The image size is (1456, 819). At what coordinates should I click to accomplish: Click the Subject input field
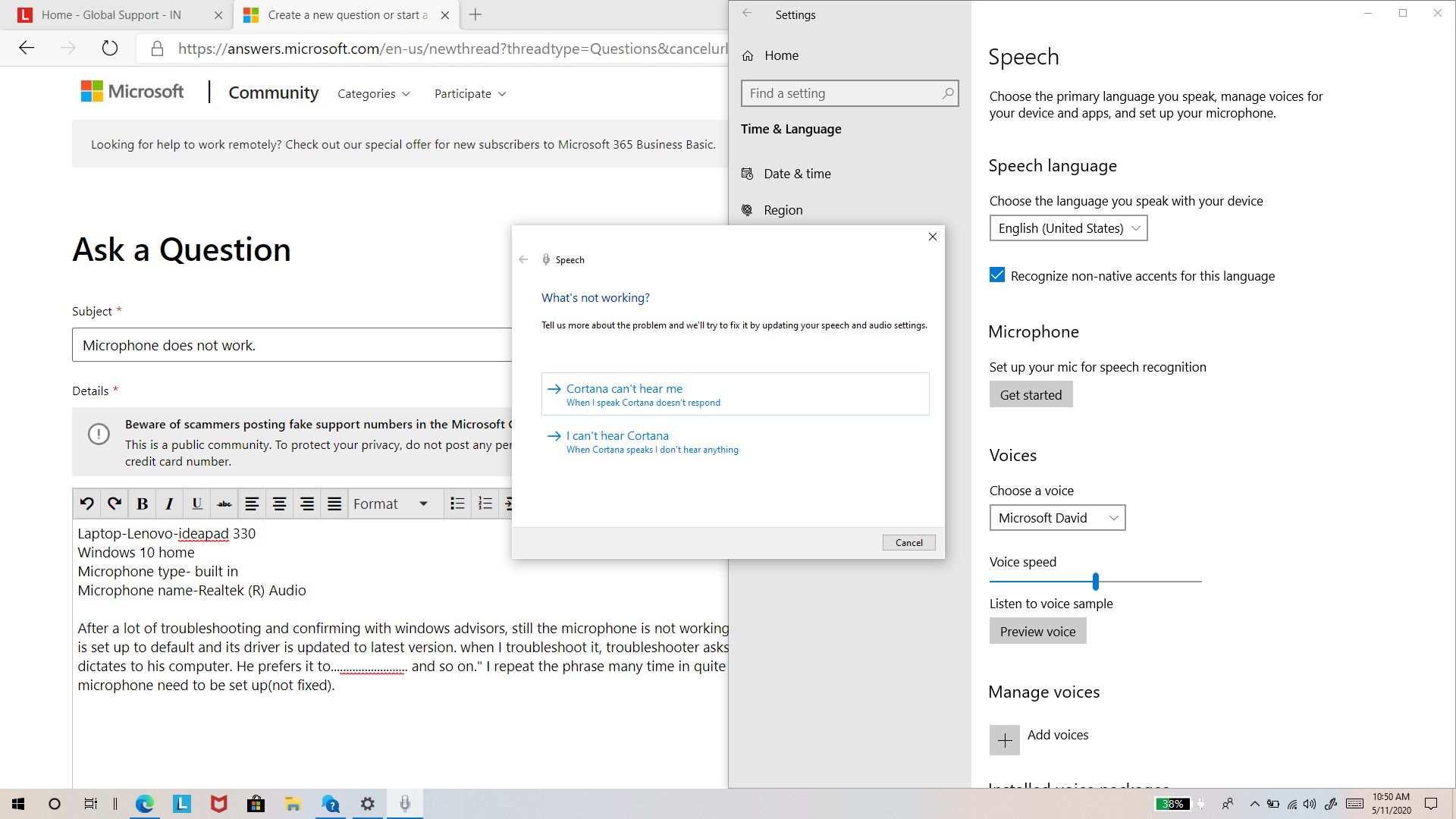292,345
